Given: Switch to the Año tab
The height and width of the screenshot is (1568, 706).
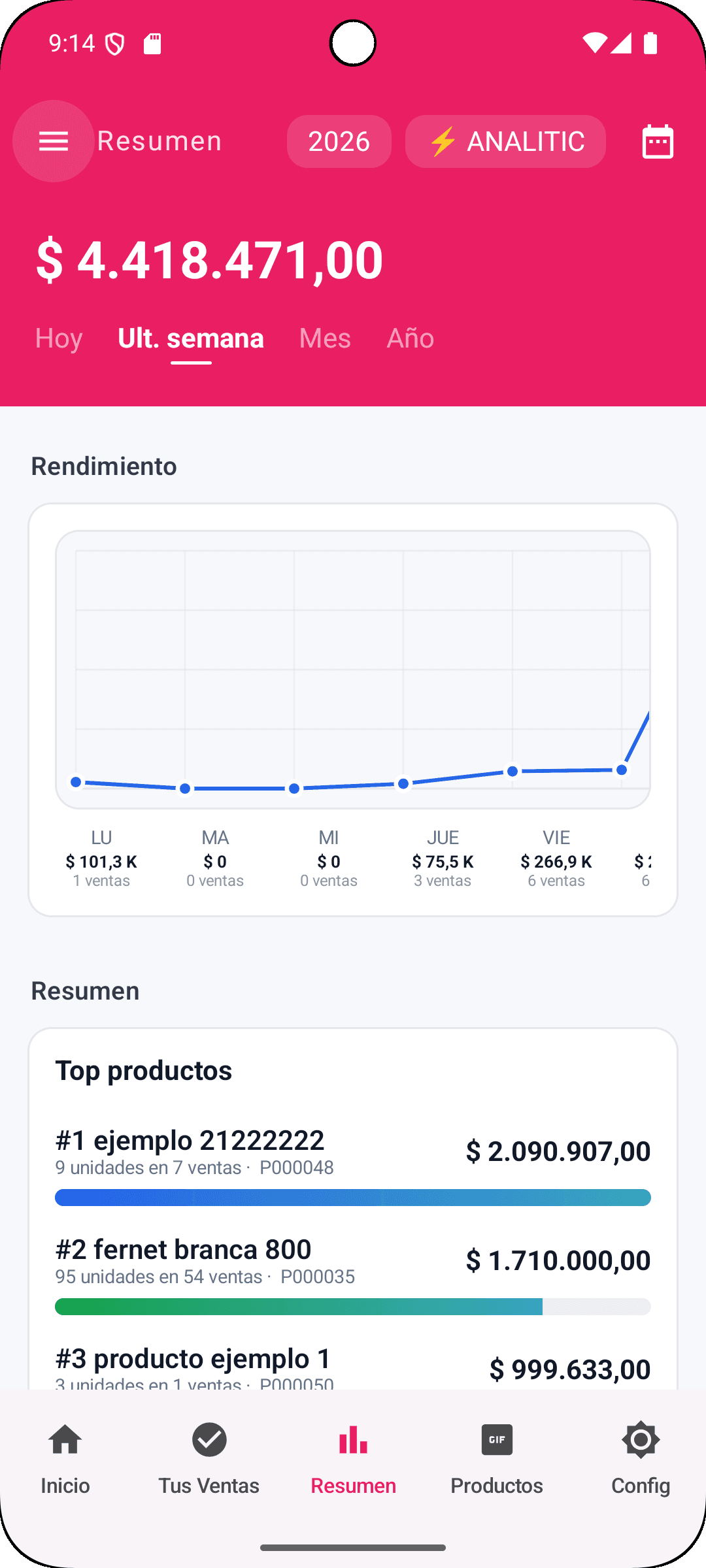Looking at the screenshot, I should 411,338.
